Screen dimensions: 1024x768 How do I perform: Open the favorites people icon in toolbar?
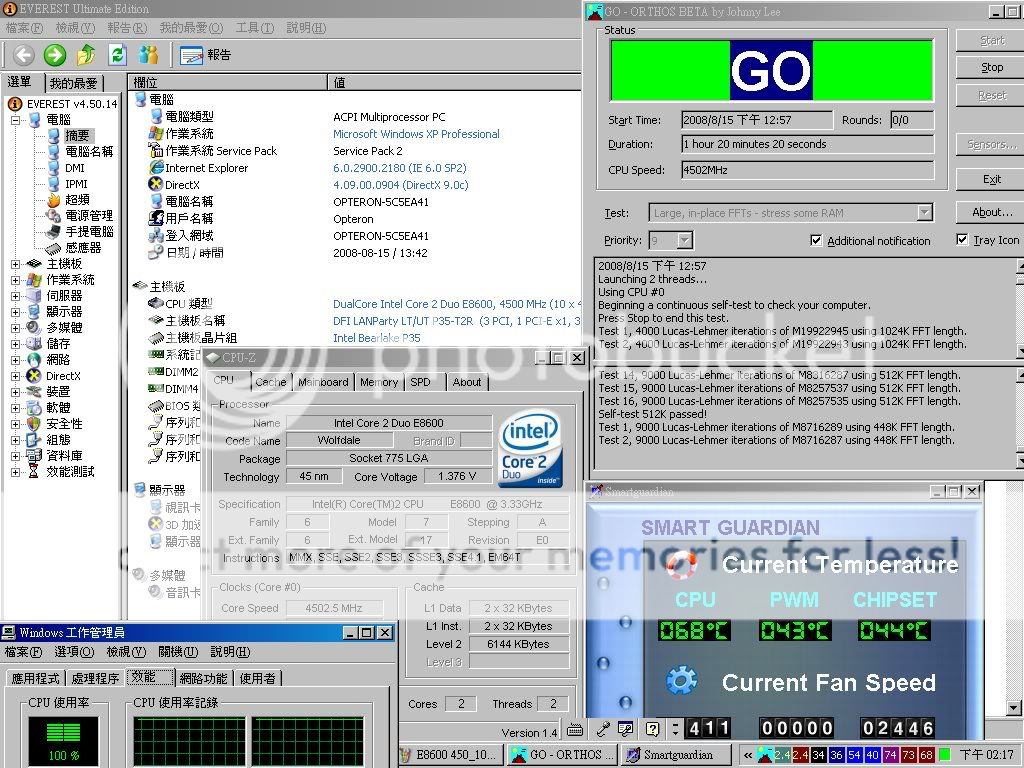(x=149, y=55)
